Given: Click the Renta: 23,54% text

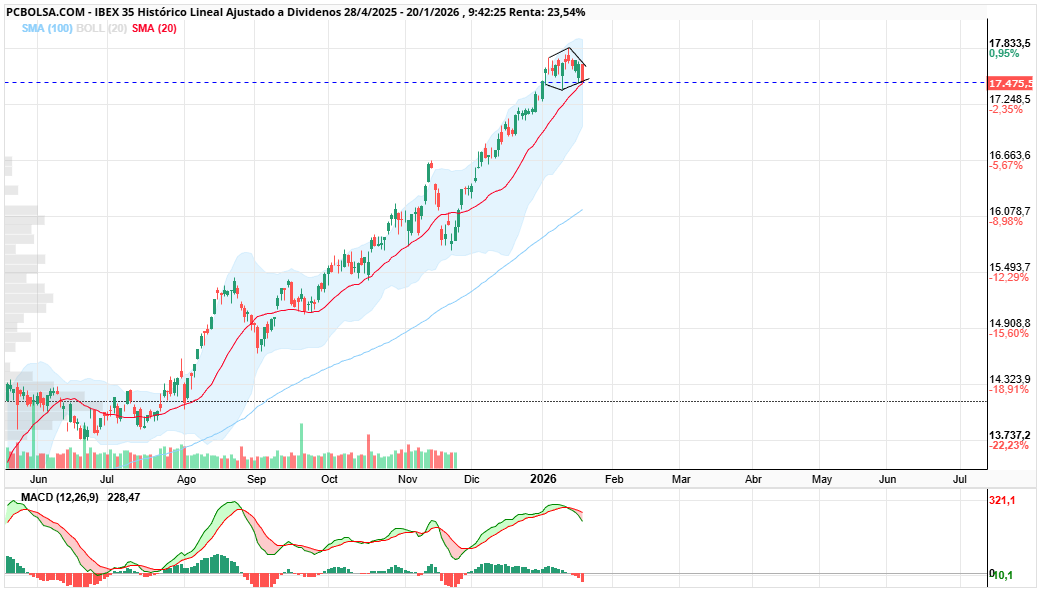Looking at the screenshot, I should click(550, 11).
